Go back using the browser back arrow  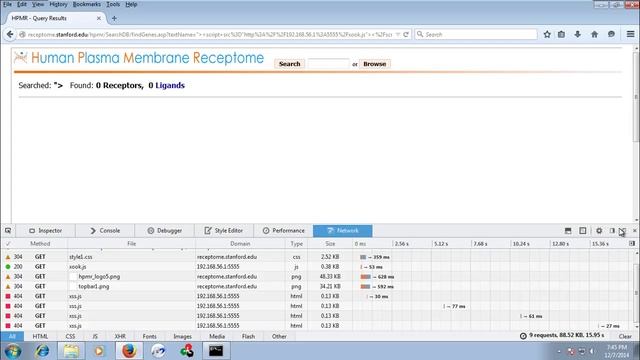pos(10,35)
